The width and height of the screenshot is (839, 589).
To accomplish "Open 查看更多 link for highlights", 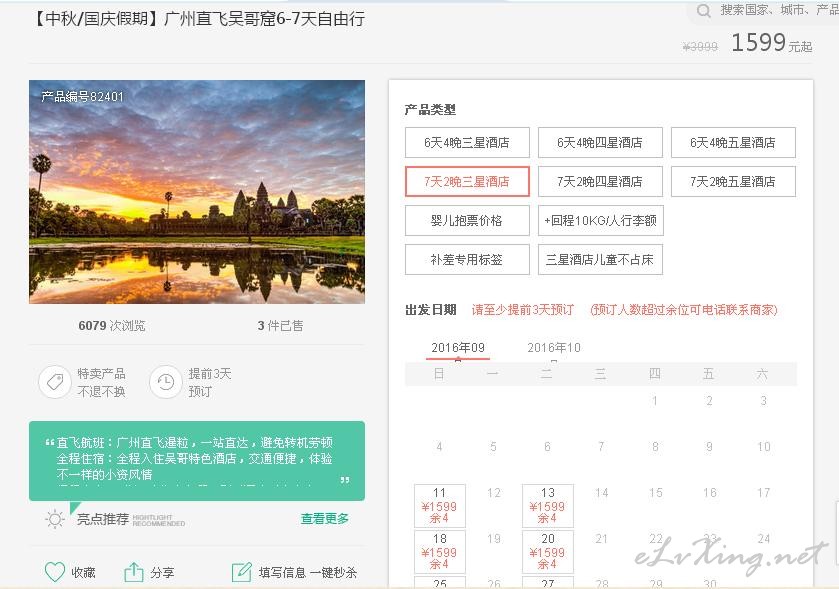I will pos(325,518).
